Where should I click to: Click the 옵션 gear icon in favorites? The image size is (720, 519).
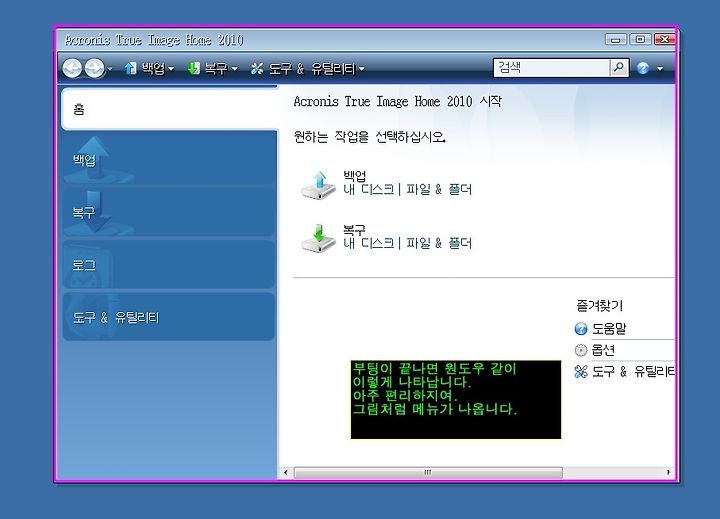pyautogui.click(x=581, y=350)
